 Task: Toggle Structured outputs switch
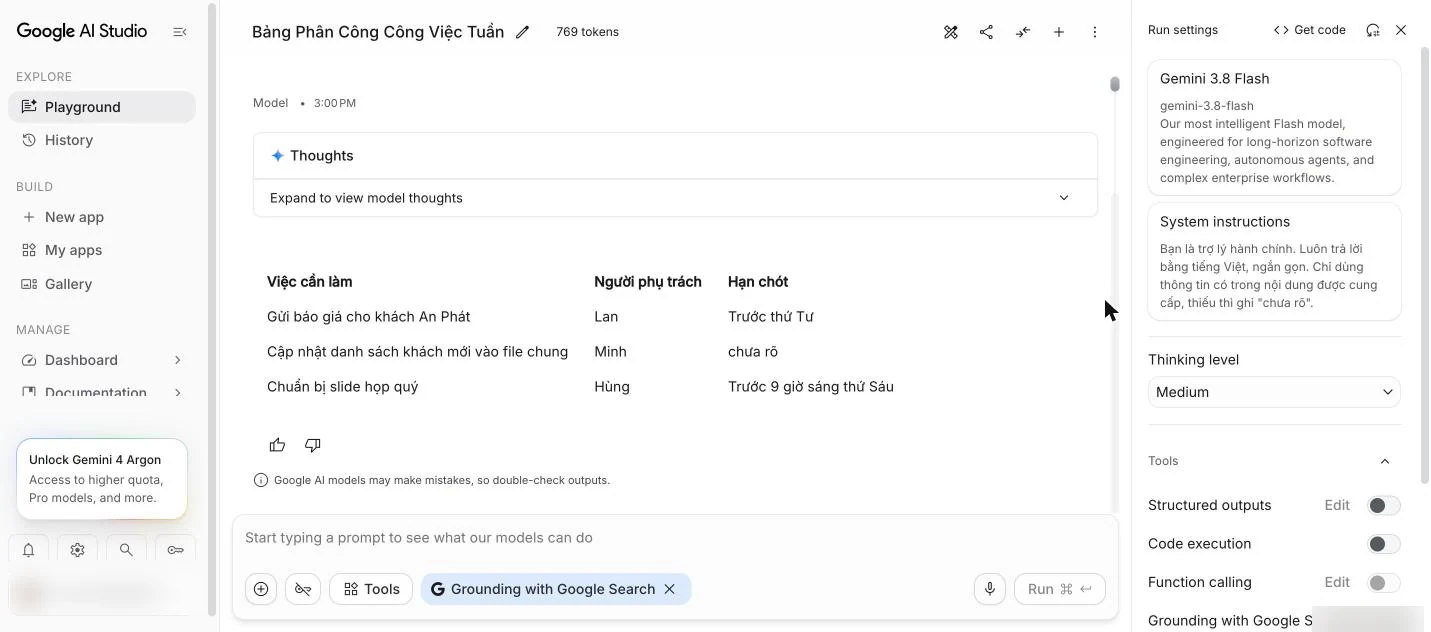tap(1384, 505)
